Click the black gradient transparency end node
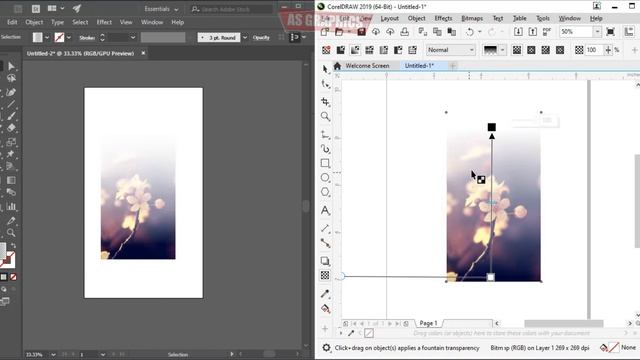This screenshot has height=360, width=640. (x=492, y=127)
